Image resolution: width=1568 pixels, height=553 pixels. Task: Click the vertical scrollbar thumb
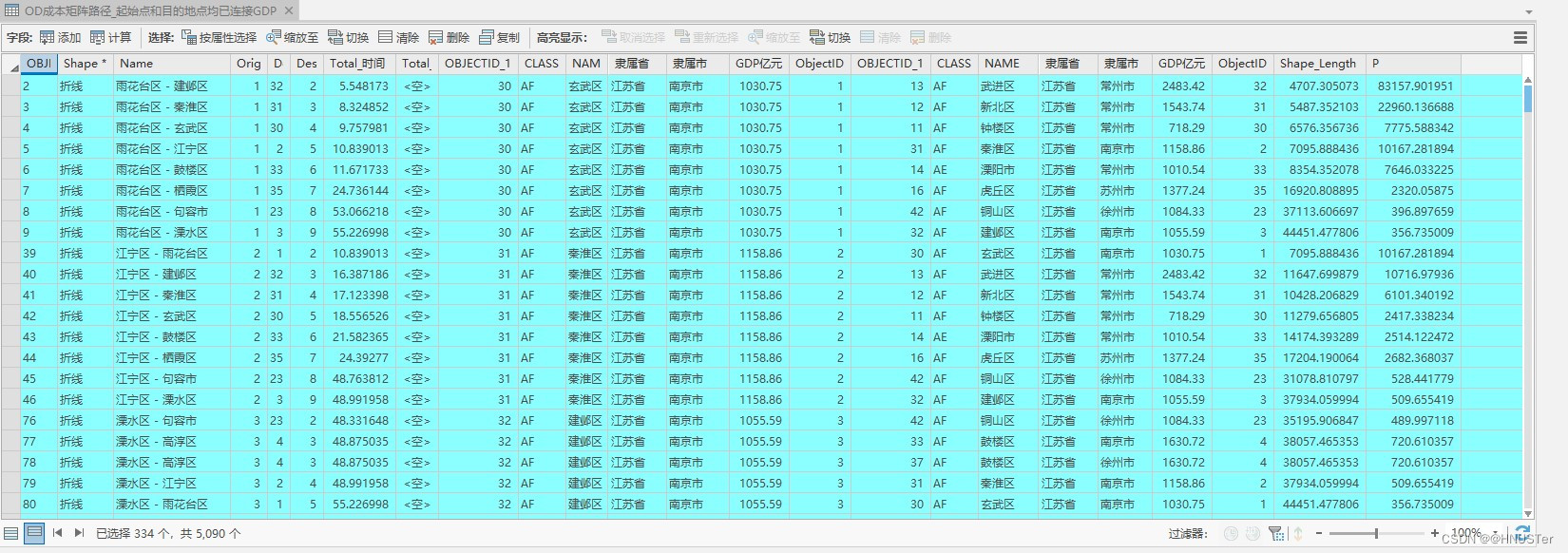pos(1528,99)
